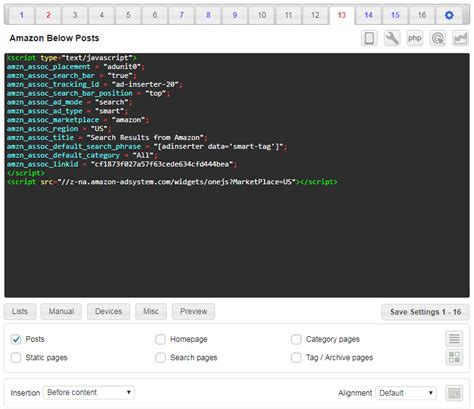Click the amzn_assoc_title code line
474x409 pixels.
pyautogui.click(x=107, y=137)
